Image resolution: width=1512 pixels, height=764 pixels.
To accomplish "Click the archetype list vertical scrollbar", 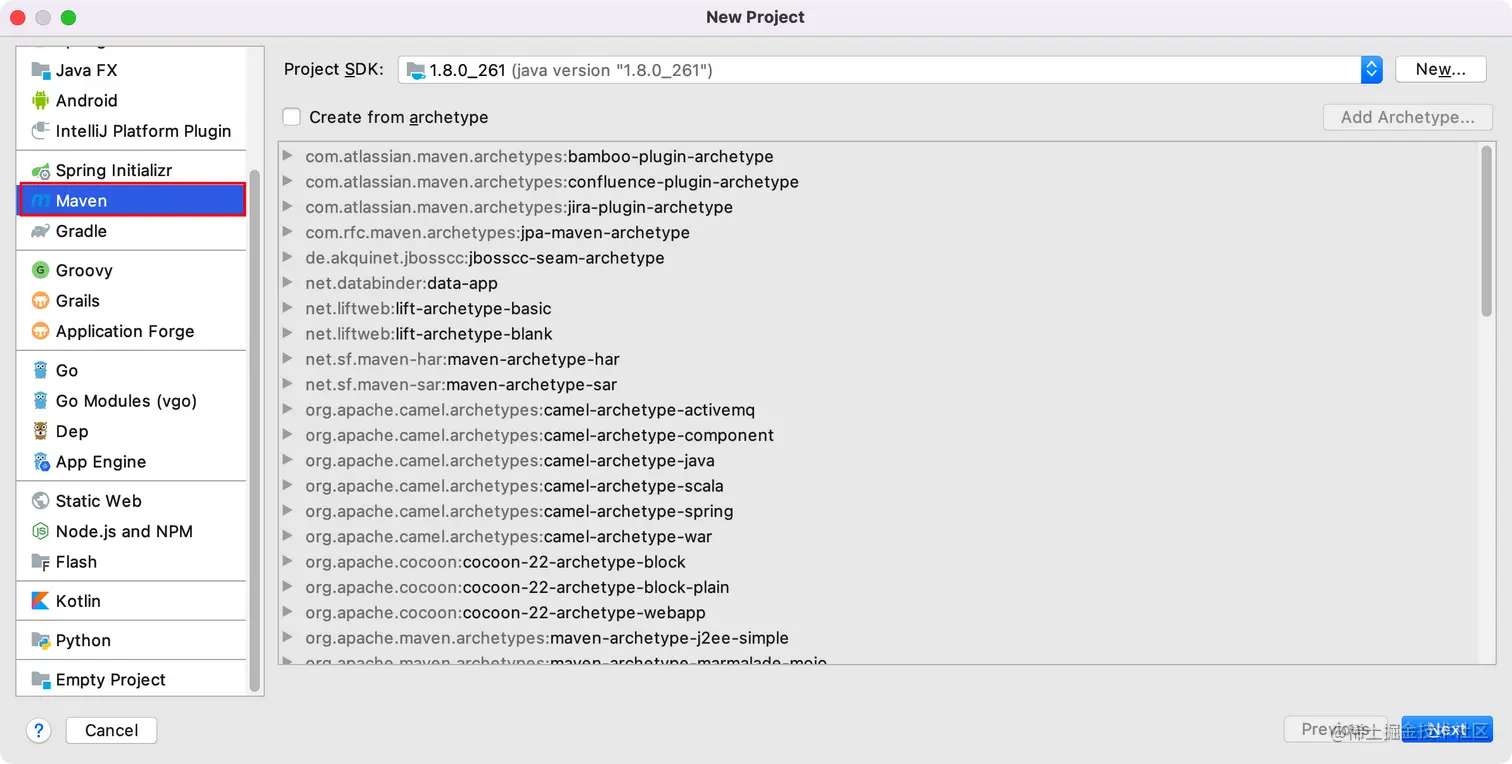I will click(x=1487, y=230).
